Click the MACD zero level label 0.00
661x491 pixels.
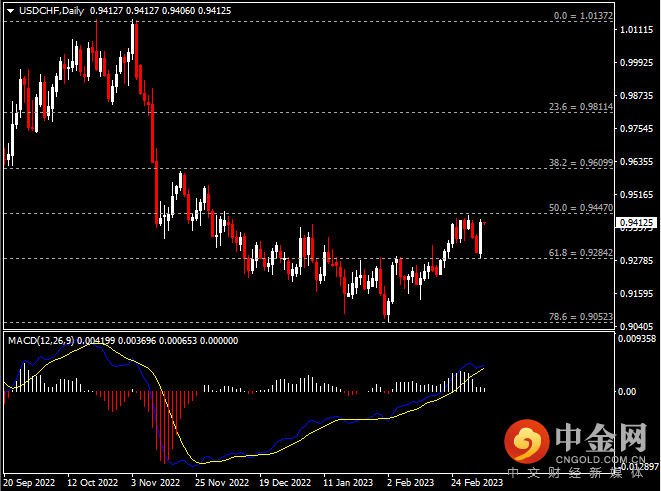pyautogui.click(x=627, y=392)
